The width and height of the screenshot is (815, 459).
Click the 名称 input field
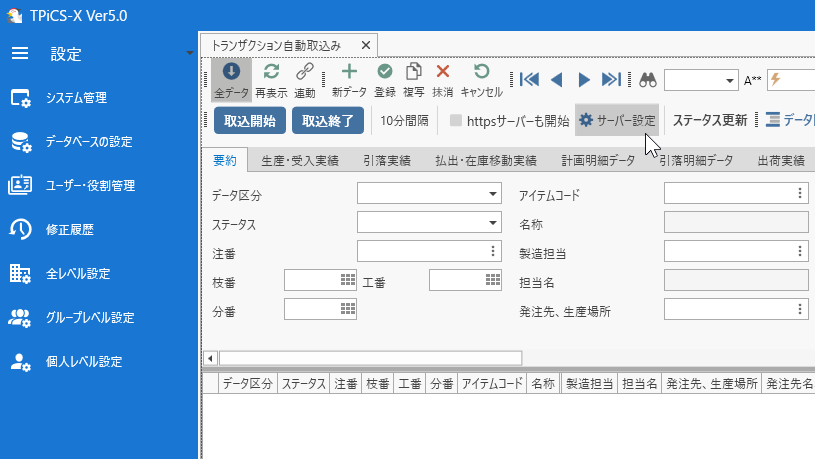736,222
